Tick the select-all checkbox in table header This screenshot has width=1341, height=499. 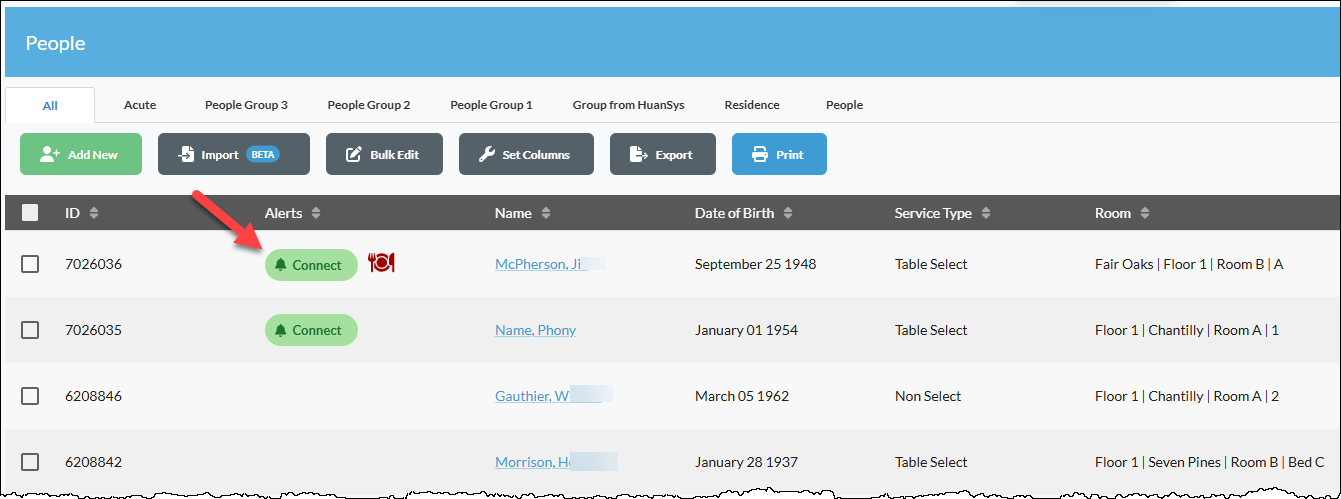pos(30,212)
